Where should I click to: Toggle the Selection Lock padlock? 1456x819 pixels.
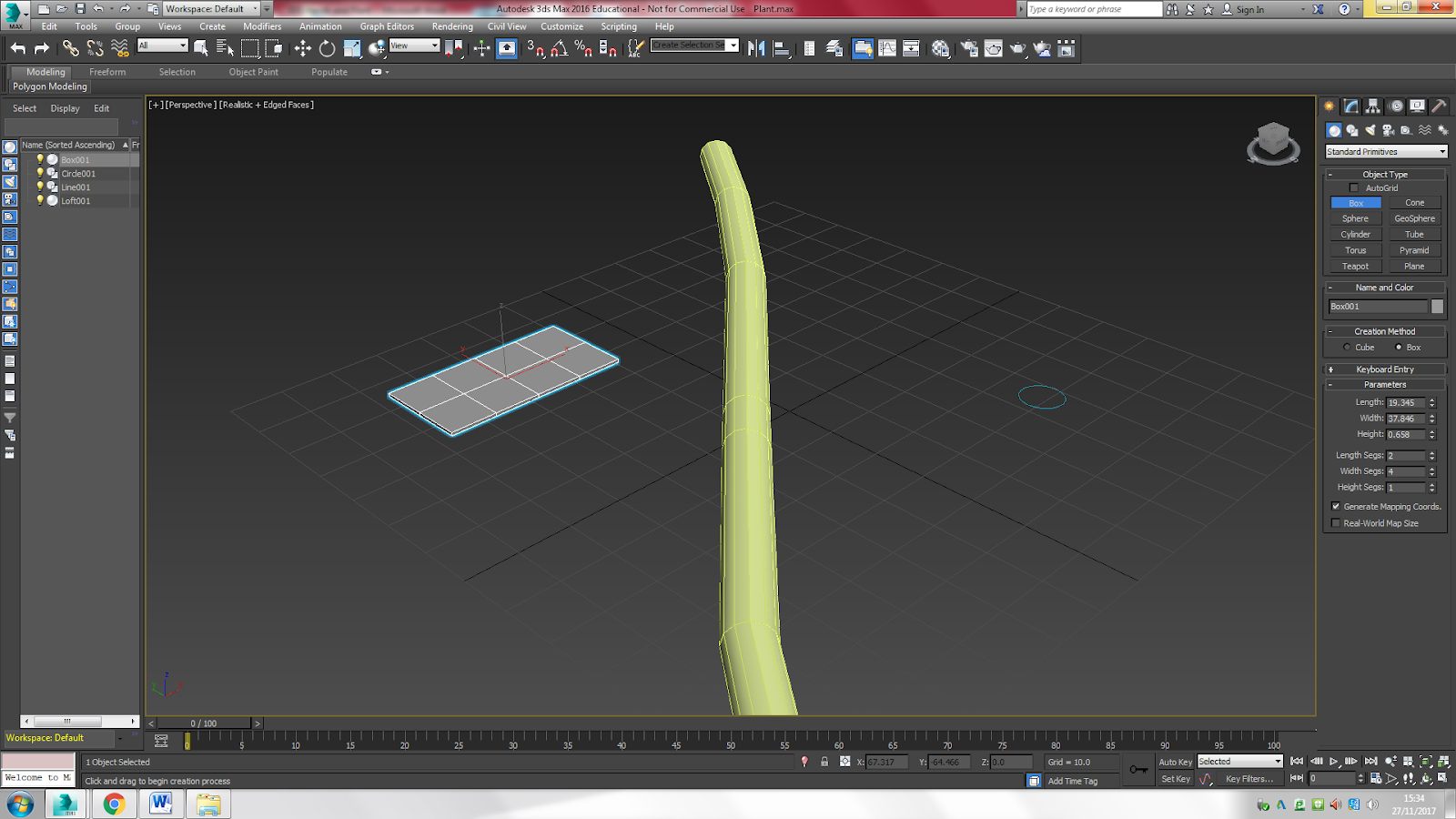(824, 762)
